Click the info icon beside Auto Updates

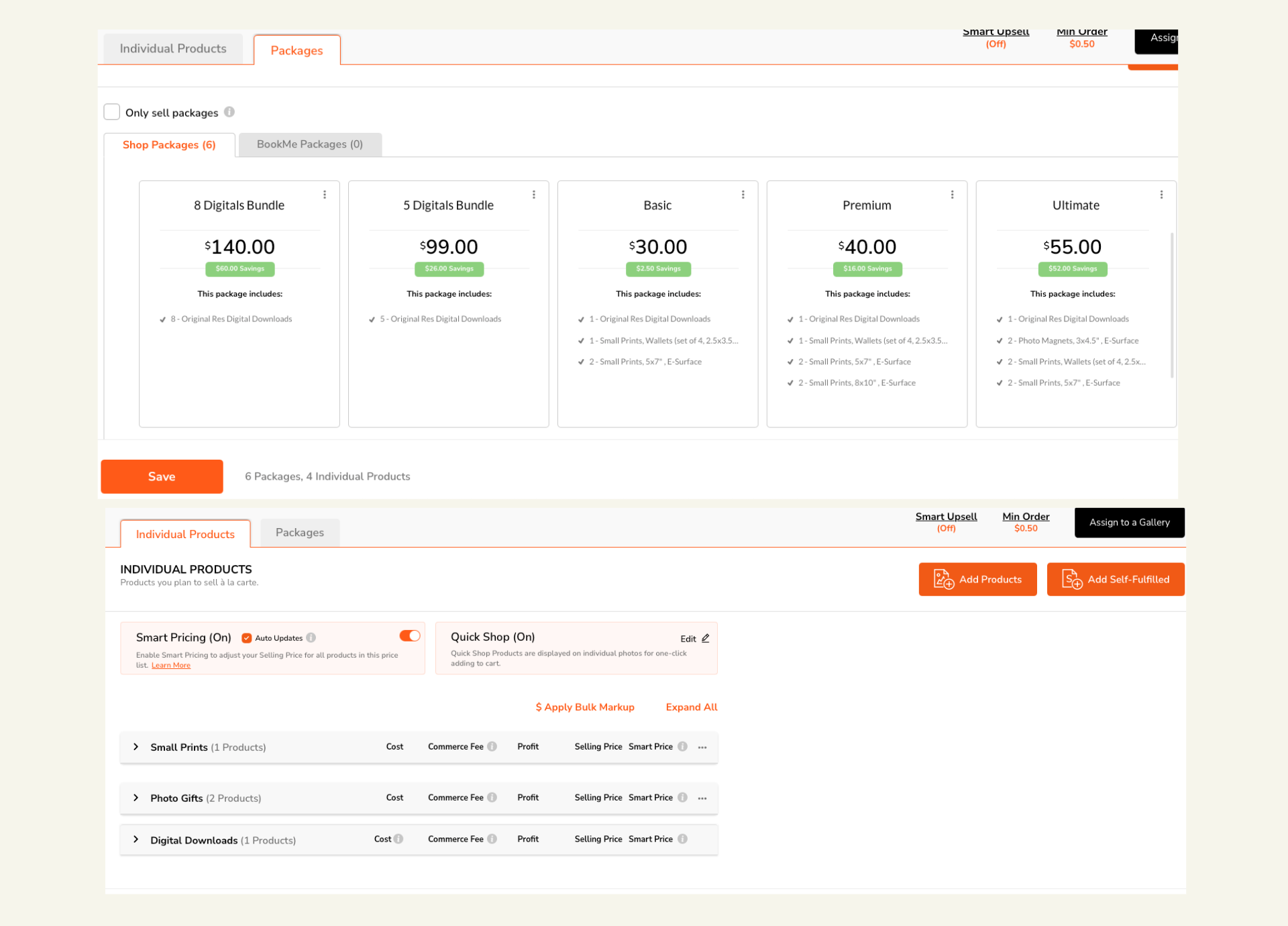(313, 637)
